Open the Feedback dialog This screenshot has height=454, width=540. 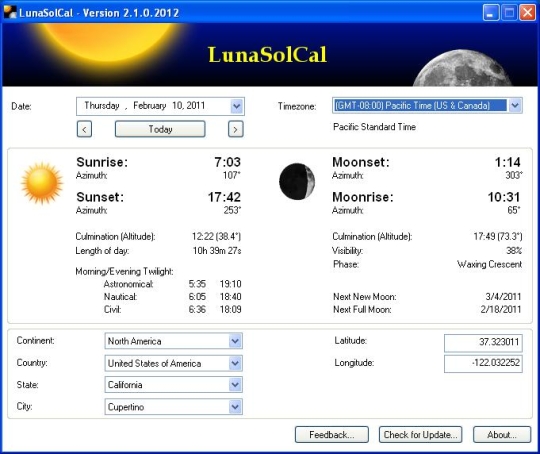(x=332, y=435)
